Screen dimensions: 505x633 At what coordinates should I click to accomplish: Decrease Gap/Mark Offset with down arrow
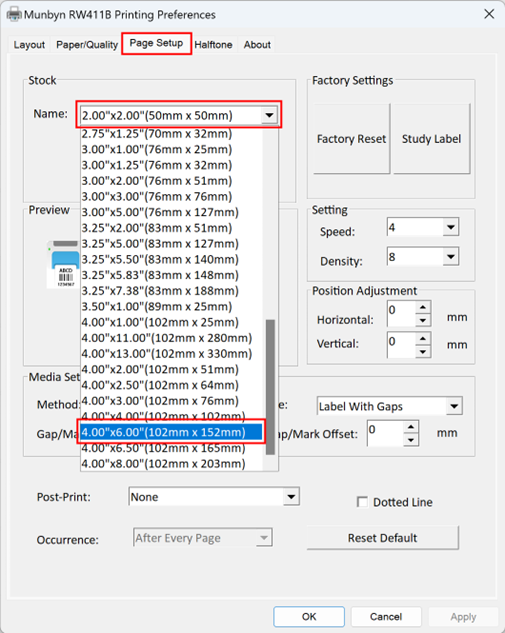[x=411, y=440]
